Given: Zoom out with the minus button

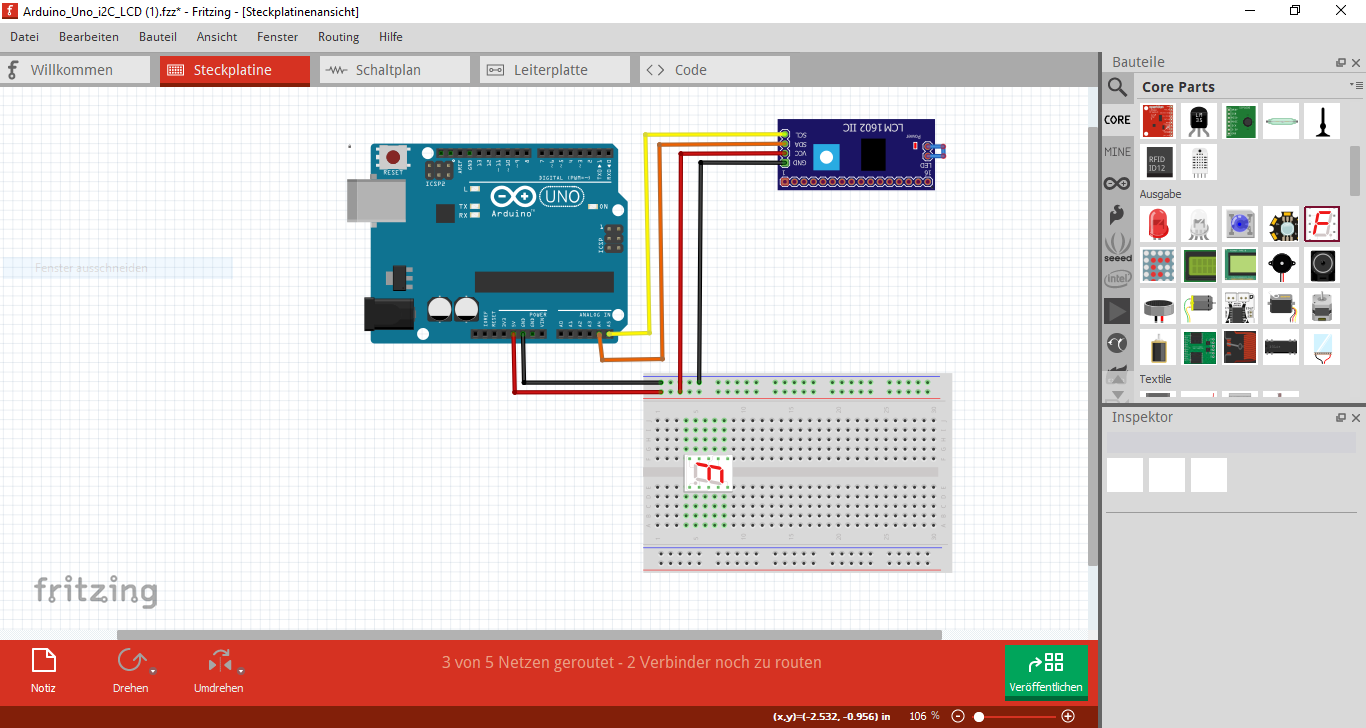Looking at the screenshot, I should click(x=958, y=716).
